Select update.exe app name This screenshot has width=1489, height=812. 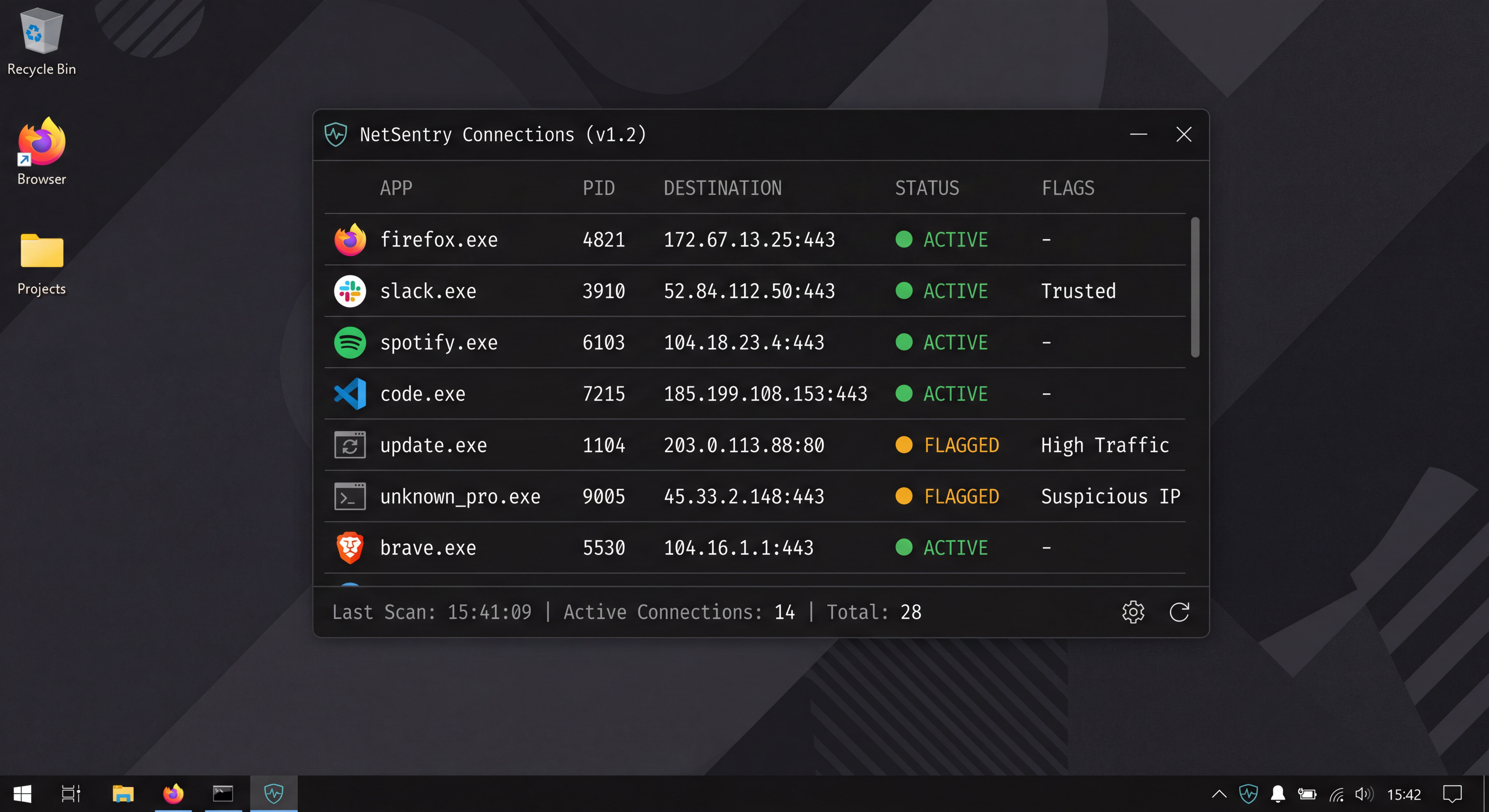point(434,446)
